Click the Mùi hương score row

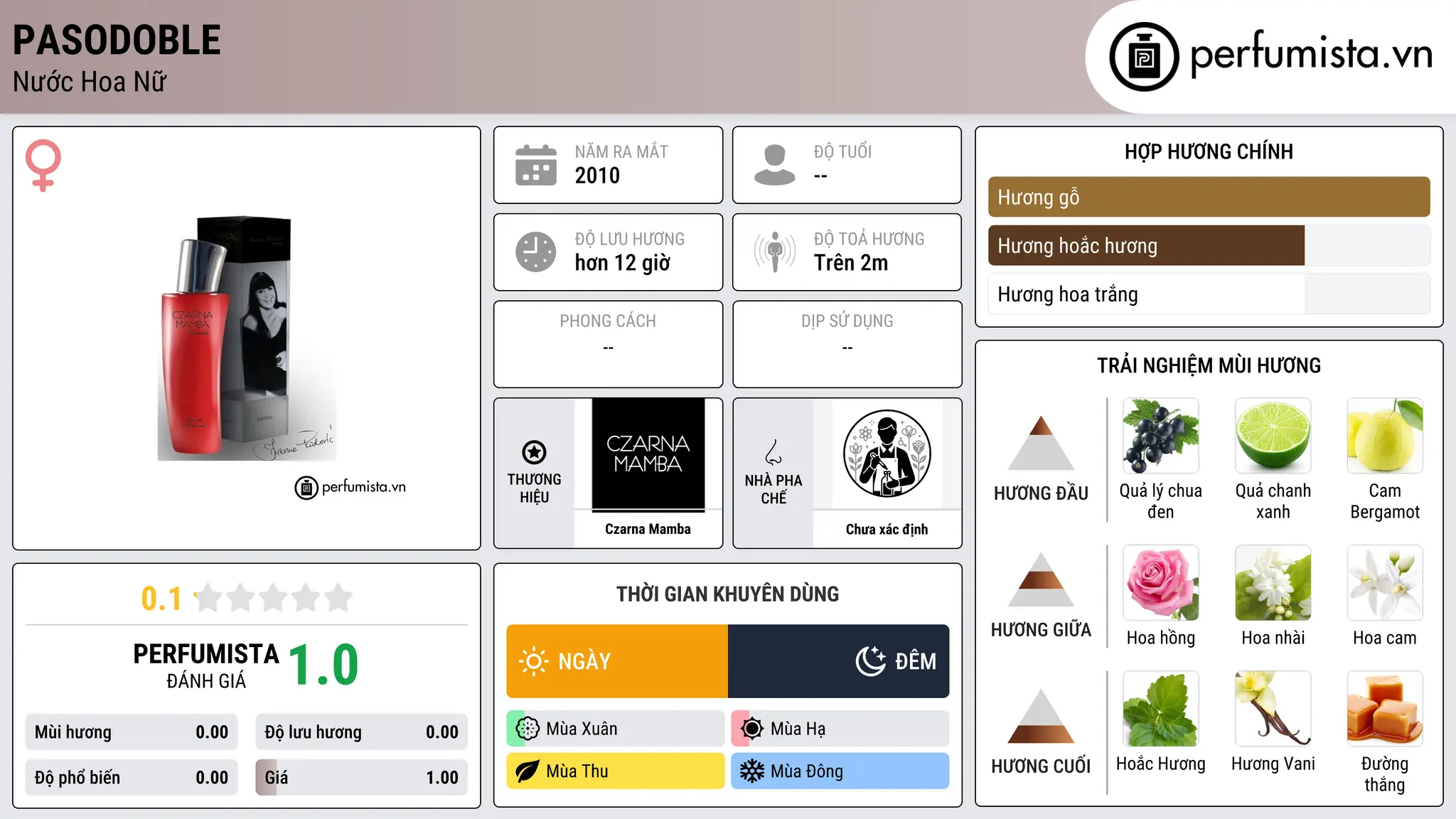132,732
